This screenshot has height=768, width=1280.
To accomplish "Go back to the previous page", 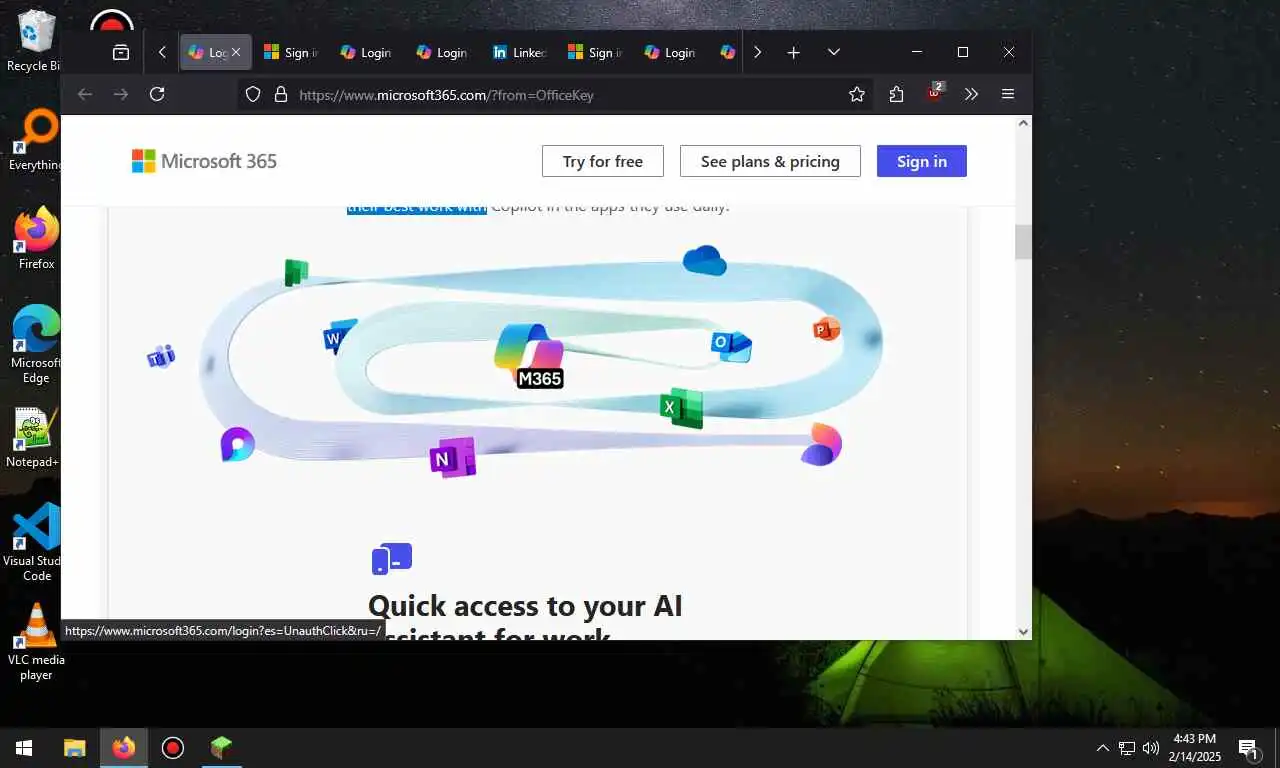I will point(85,94).
